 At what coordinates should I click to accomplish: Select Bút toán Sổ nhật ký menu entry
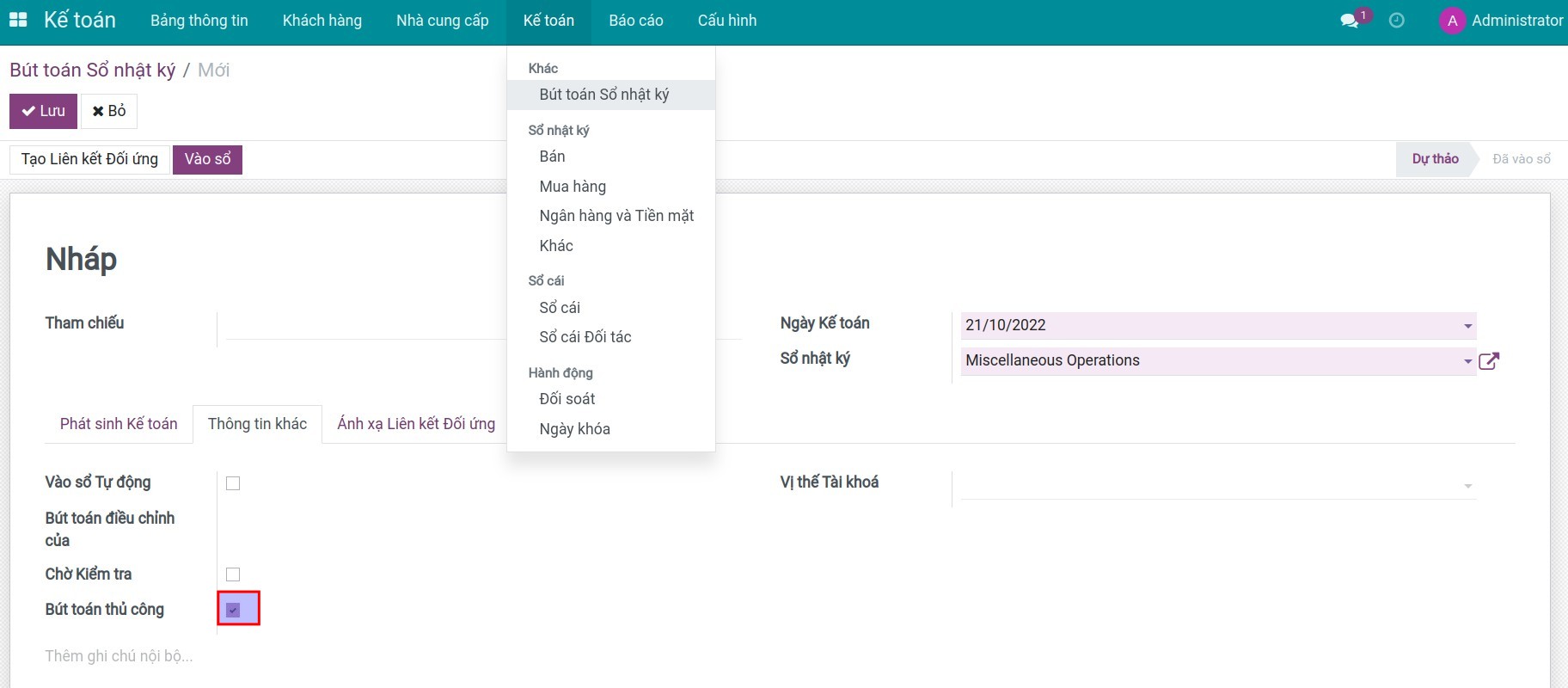tap(603, 95)
